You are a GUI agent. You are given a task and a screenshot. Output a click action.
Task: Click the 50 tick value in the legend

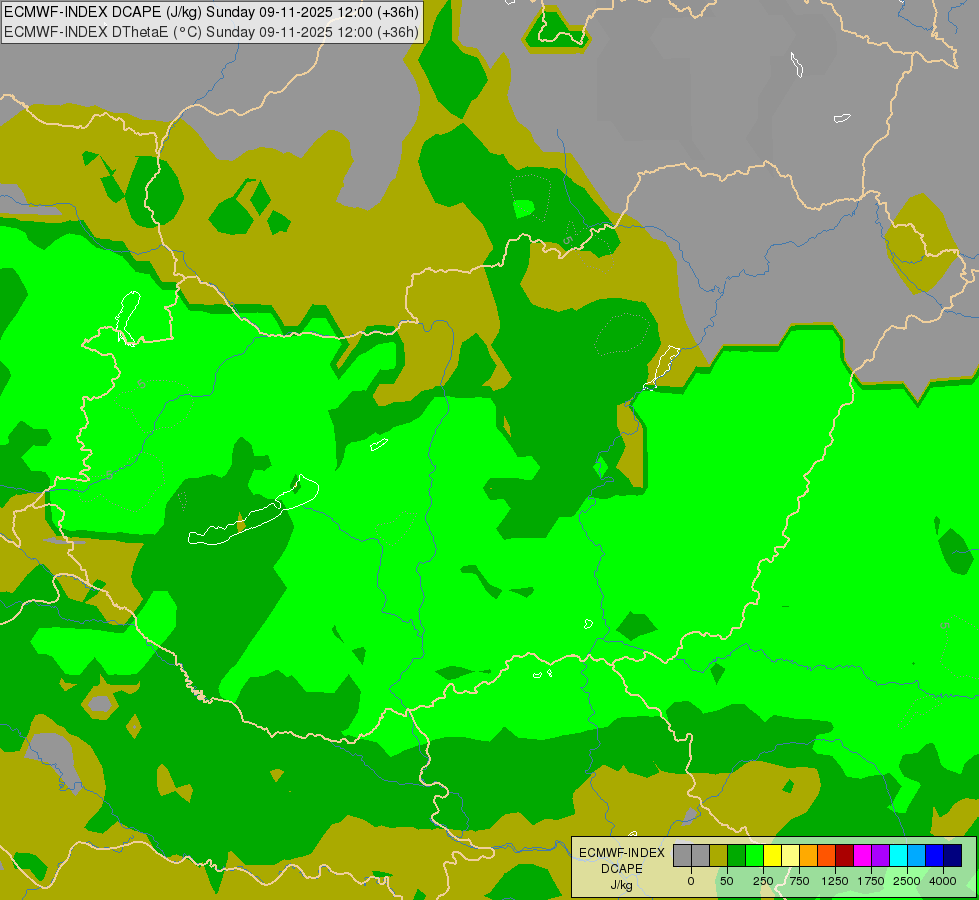click(x=727, y=881)
